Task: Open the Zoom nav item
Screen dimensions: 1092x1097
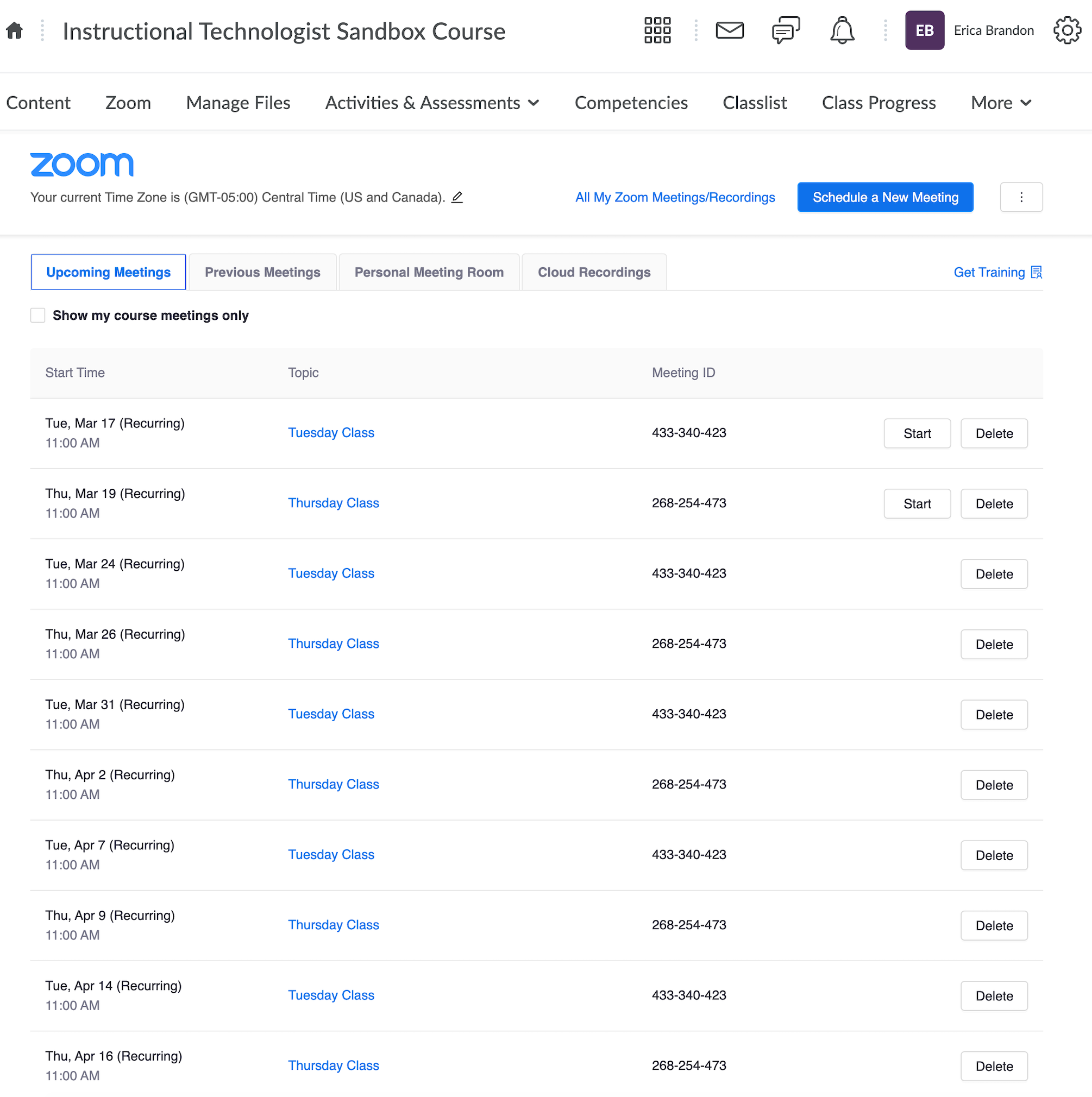Action: pos(128,103)
